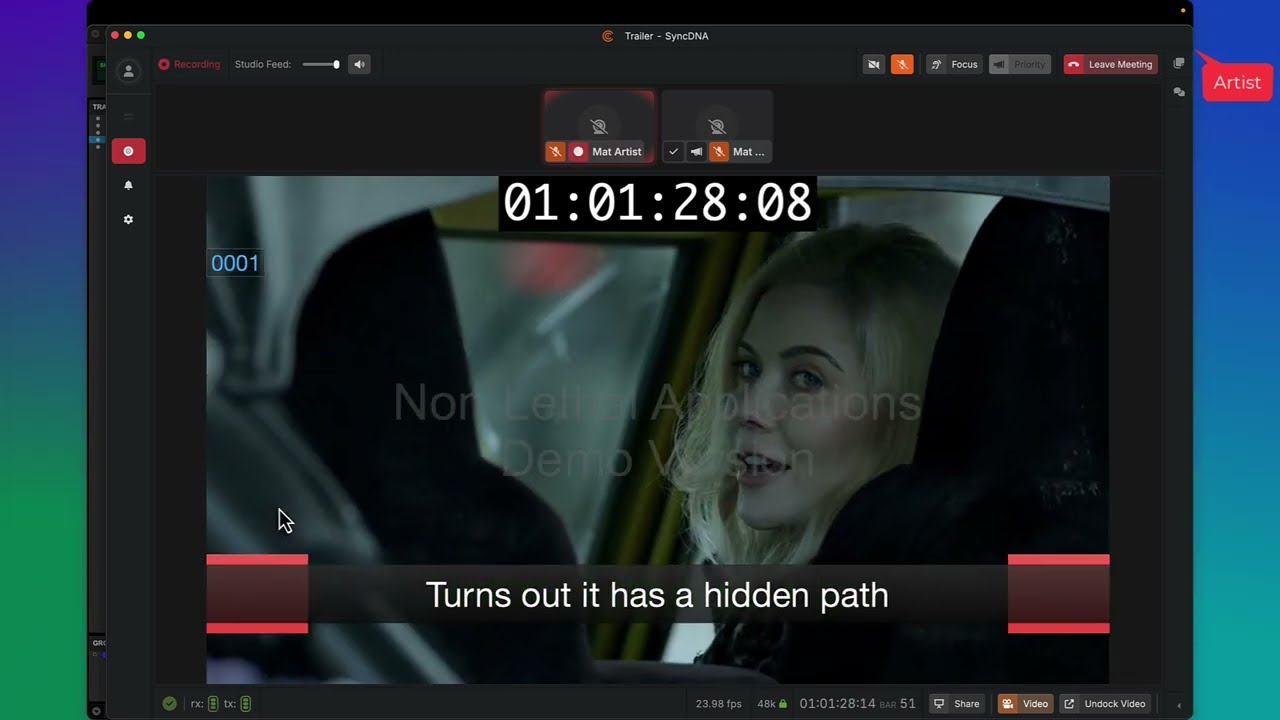Click the 23.98 fps readout
This screenshot has width=1280, height=720.
point(719,704)
